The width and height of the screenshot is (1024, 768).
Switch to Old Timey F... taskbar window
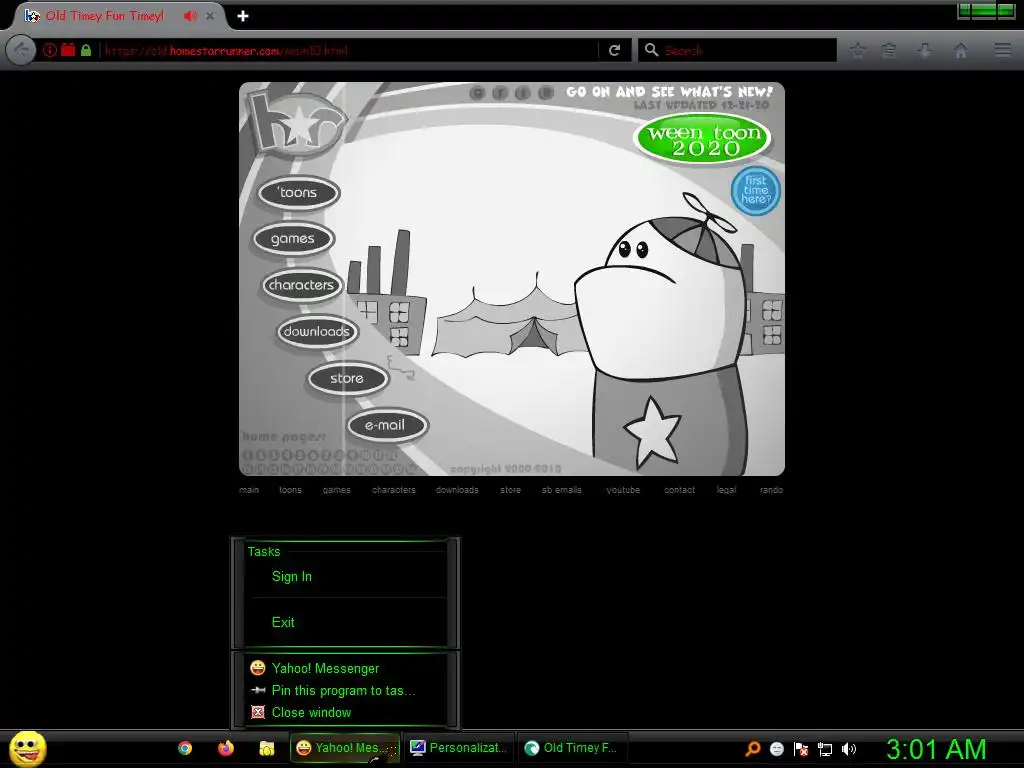click(x=573, y=748)
